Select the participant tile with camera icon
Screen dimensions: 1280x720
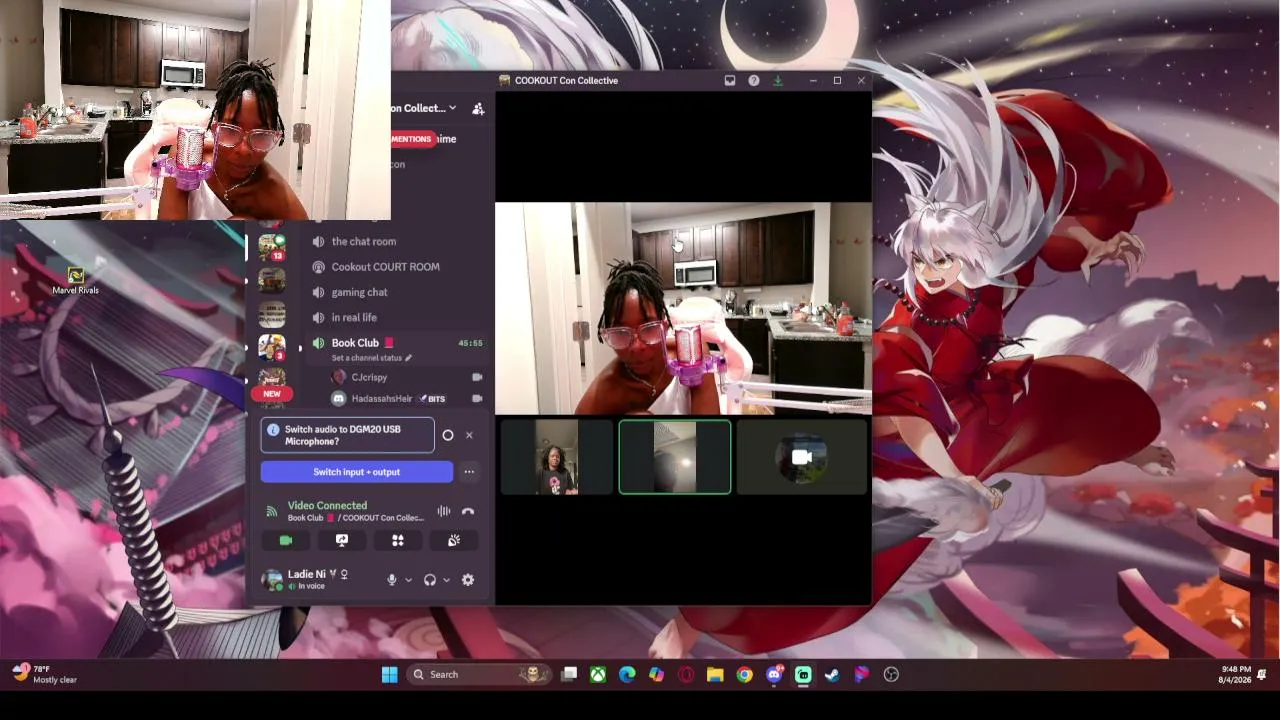click(x=802, y=457)
